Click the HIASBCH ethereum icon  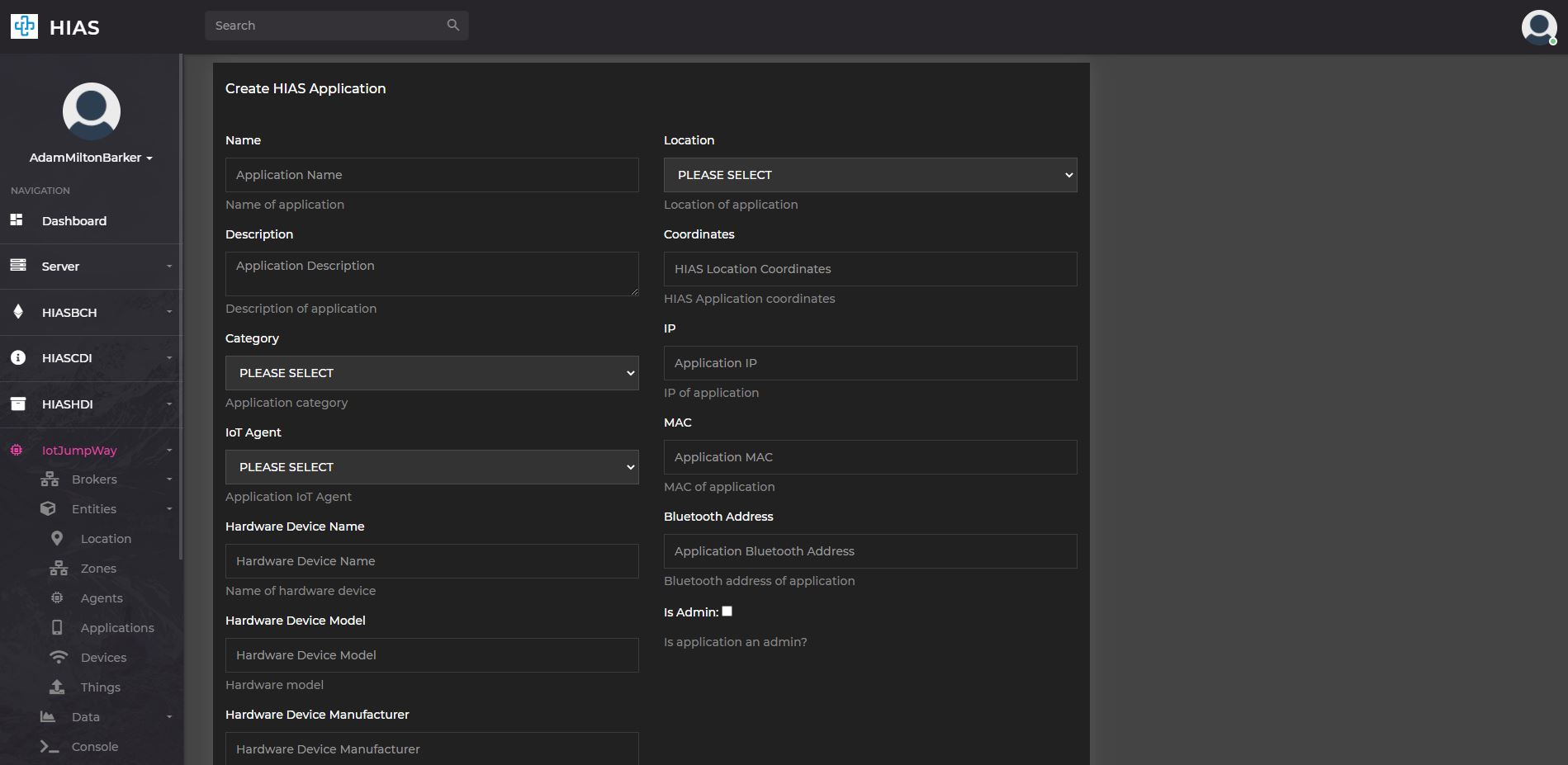pyautogui.click(x=18, y=312)
